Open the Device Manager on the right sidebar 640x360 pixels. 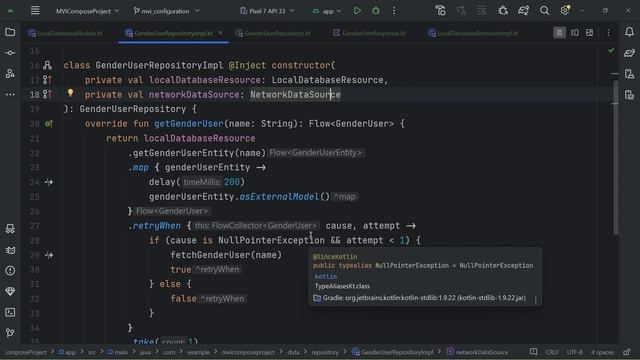629,73
